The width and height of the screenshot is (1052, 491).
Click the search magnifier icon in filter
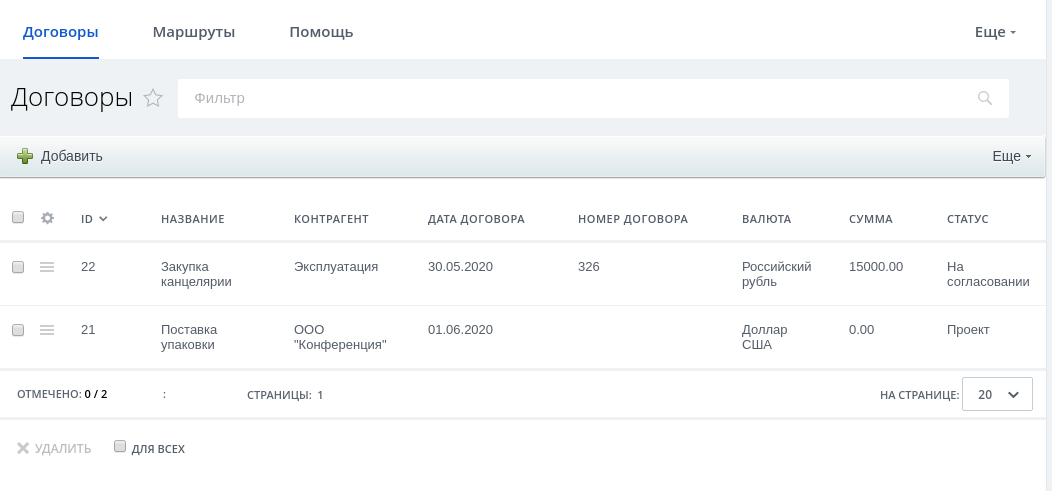tap(985, 98)
